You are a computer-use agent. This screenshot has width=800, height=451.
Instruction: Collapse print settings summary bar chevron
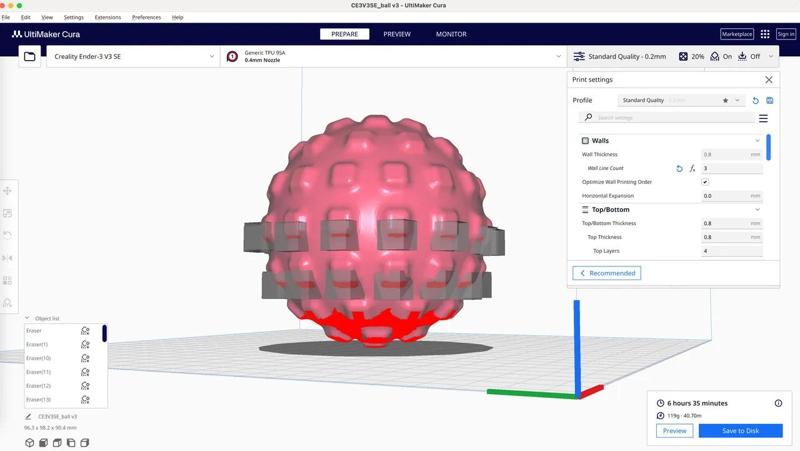tap(770, 57)
